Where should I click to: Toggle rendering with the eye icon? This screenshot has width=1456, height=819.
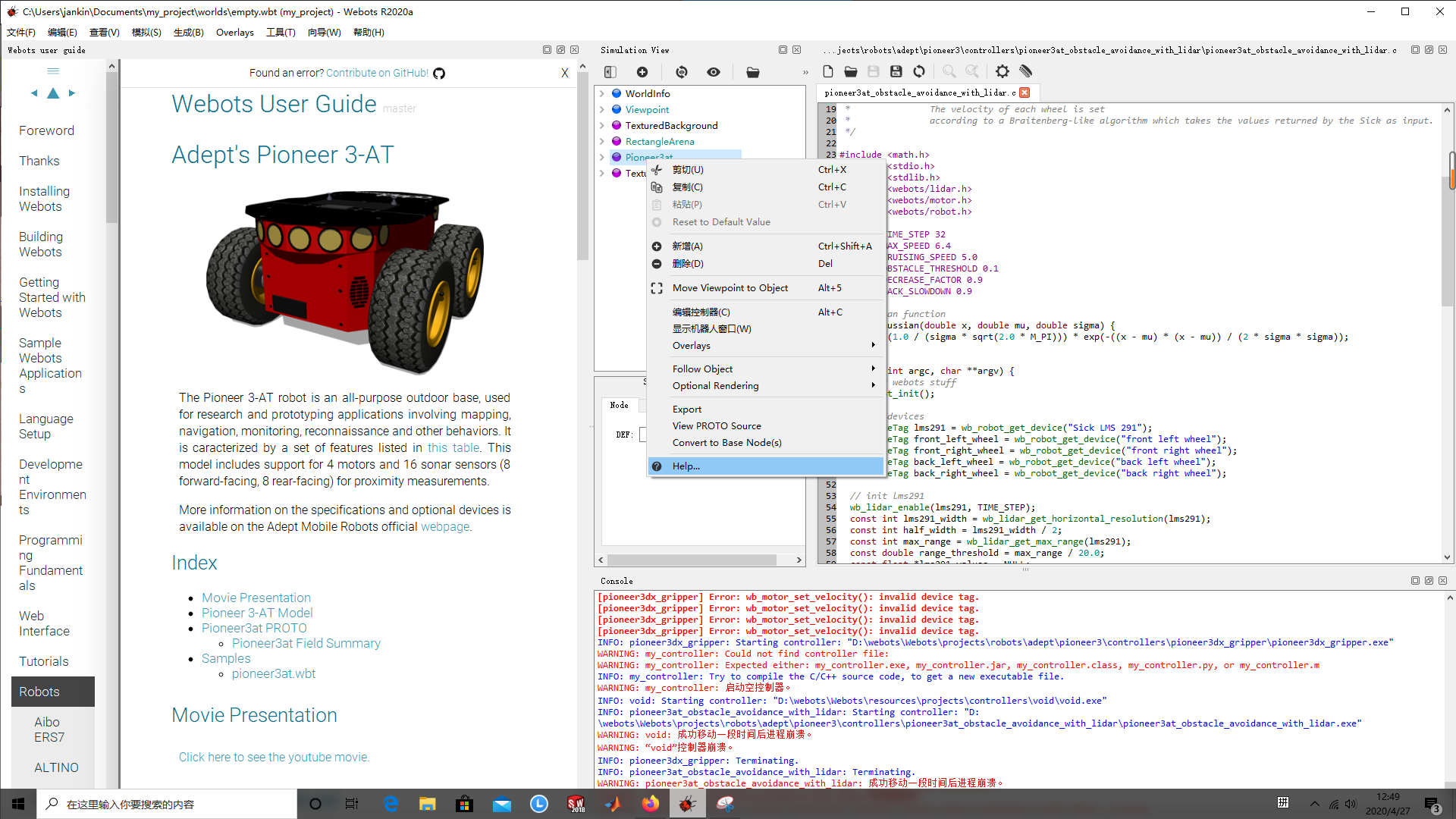click(x=714, y=71)
